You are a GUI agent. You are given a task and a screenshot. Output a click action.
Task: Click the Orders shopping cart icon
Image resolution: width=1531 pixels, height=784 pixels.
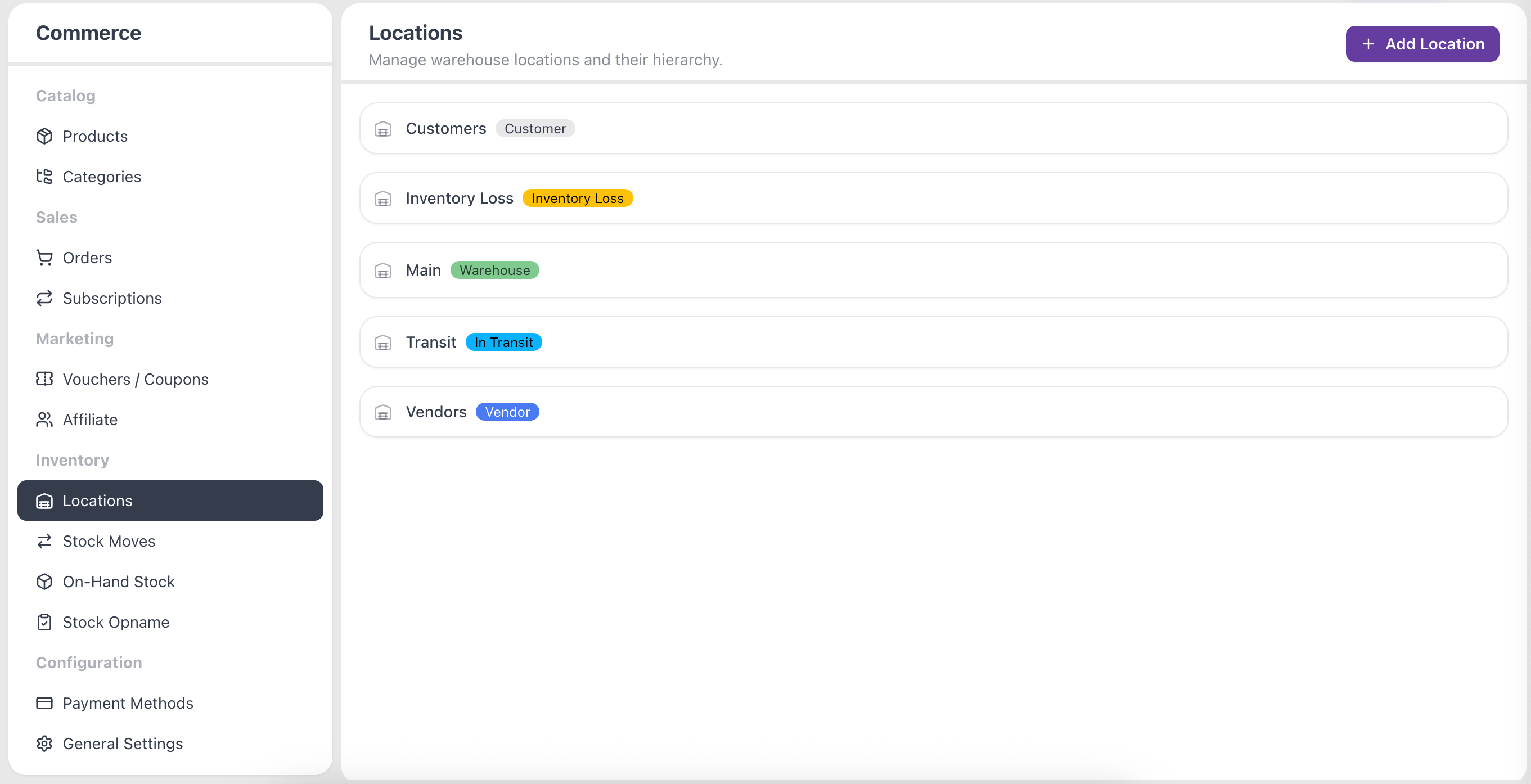coord(44,258)
